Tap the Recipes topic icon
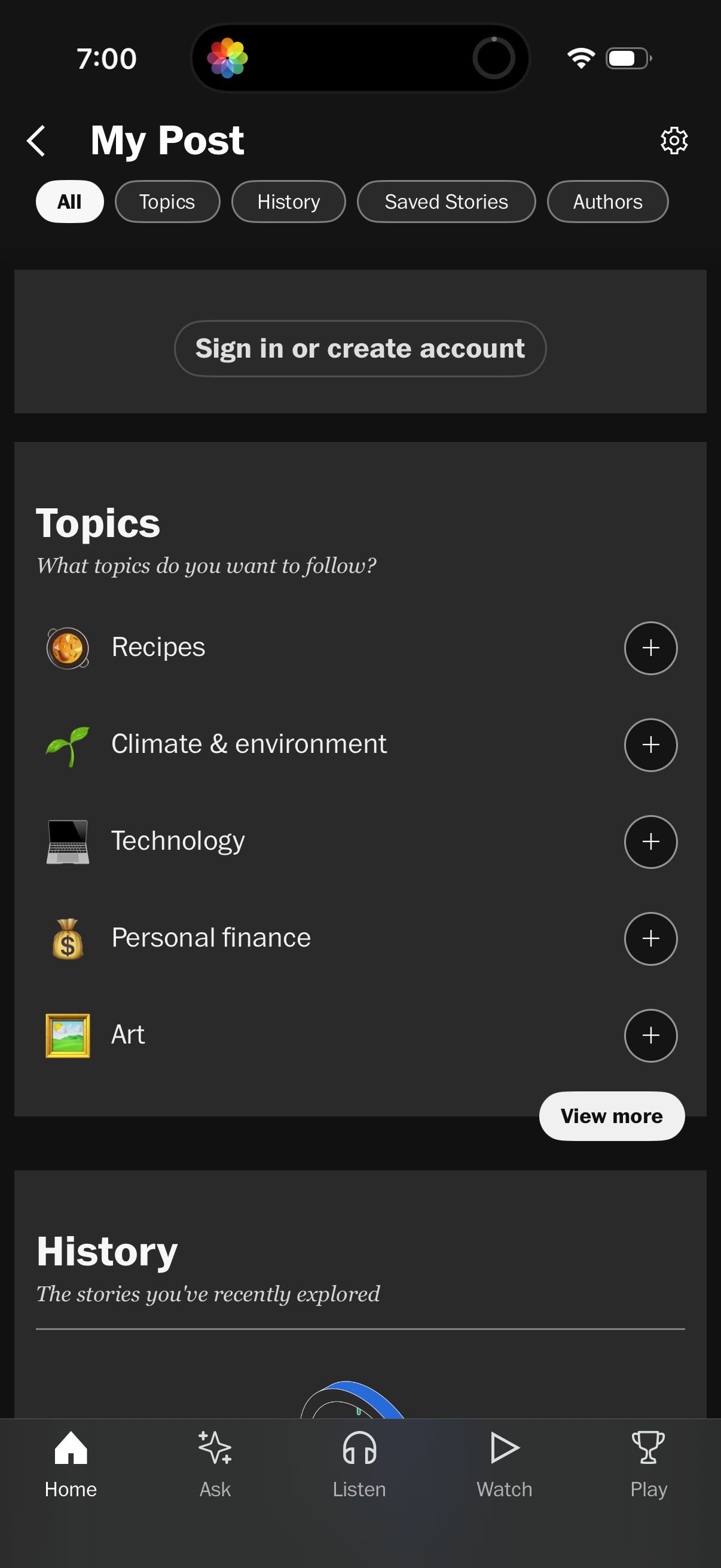This screenshot has height=1568, width=721. point(68,647)
